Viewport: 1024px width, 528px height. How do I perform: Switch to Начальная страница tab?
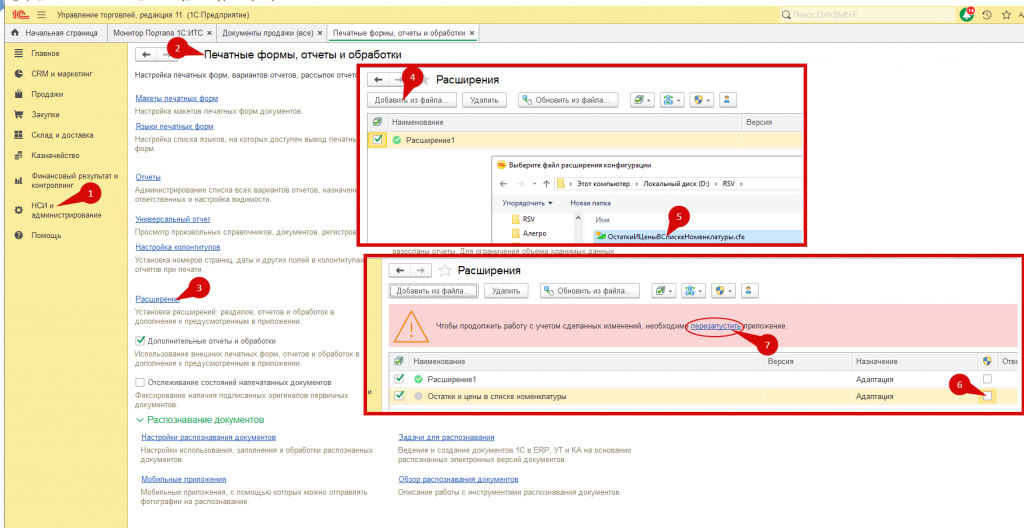pos(55,33)
